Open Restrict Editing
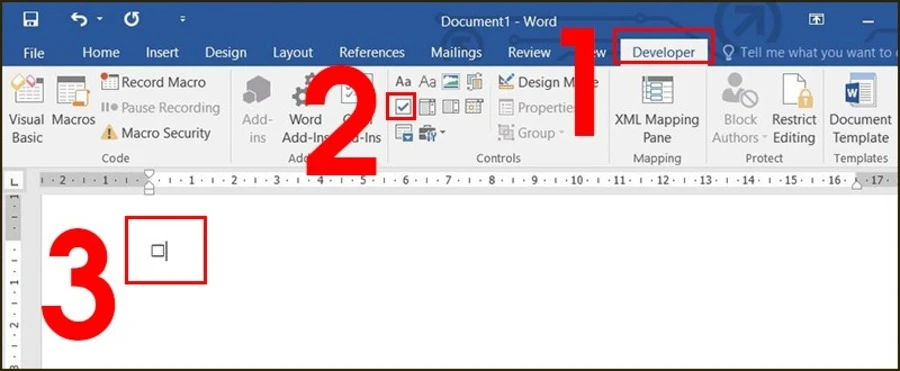Image resolution: width=900 pixels, height=371 pixels. click(794, 109)
